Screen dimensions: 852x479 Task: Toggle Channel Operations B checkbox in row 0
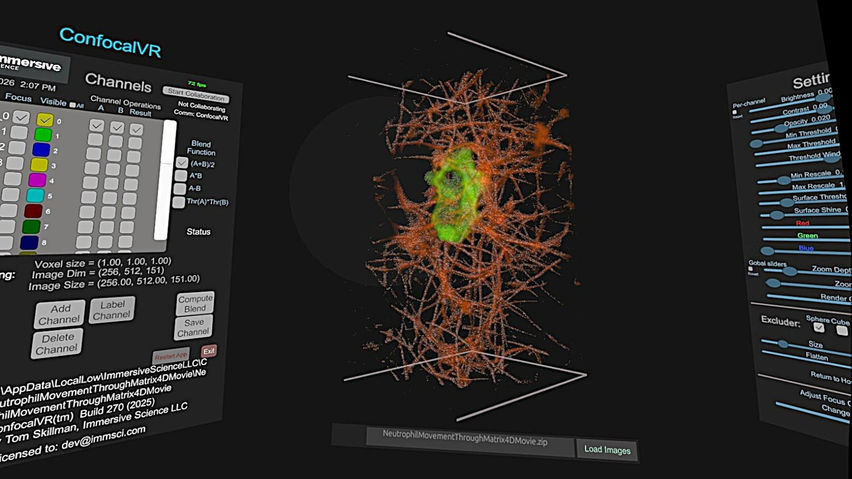point(117,128)
